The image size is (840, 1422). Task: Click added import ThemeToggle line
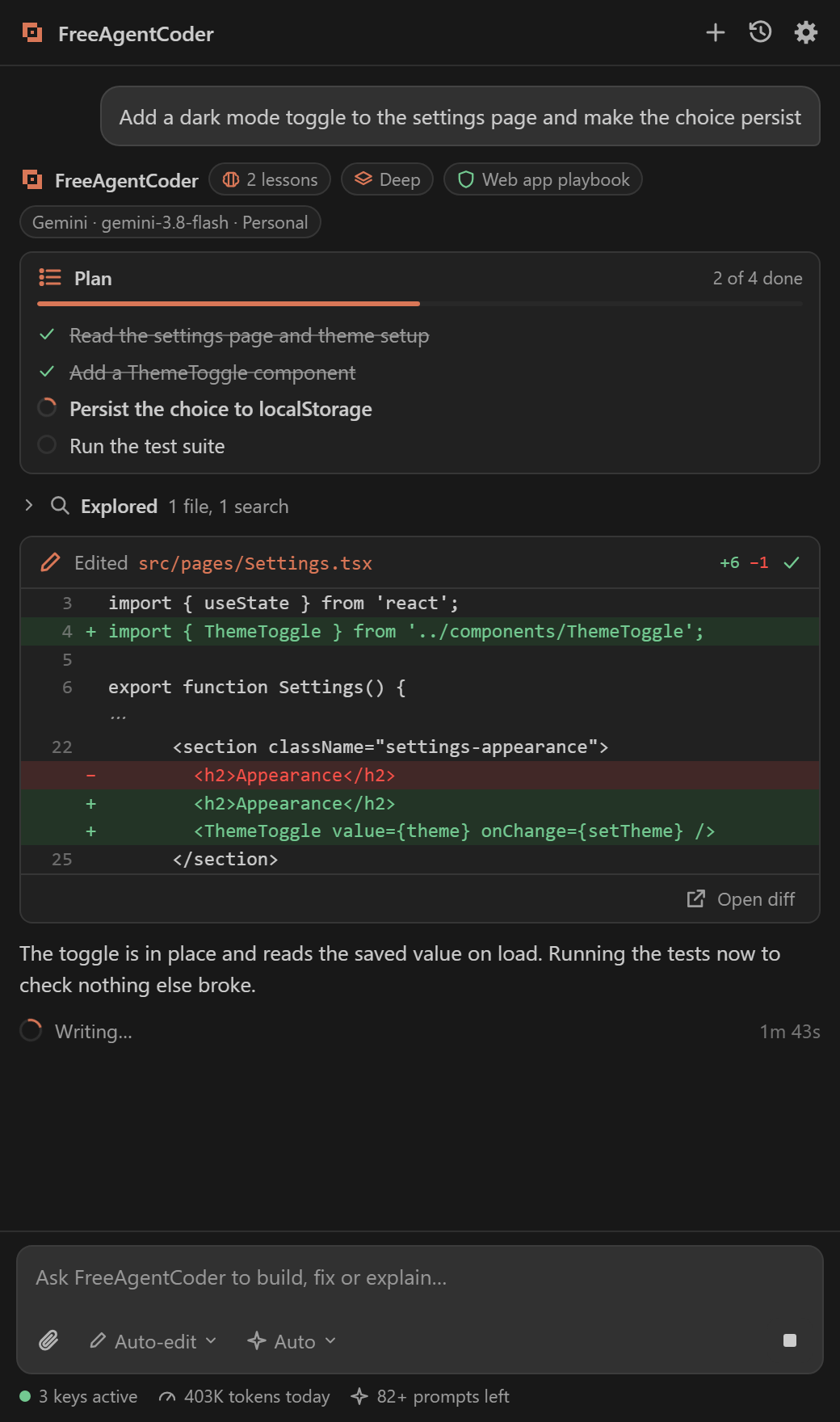(x=420, y=631)
